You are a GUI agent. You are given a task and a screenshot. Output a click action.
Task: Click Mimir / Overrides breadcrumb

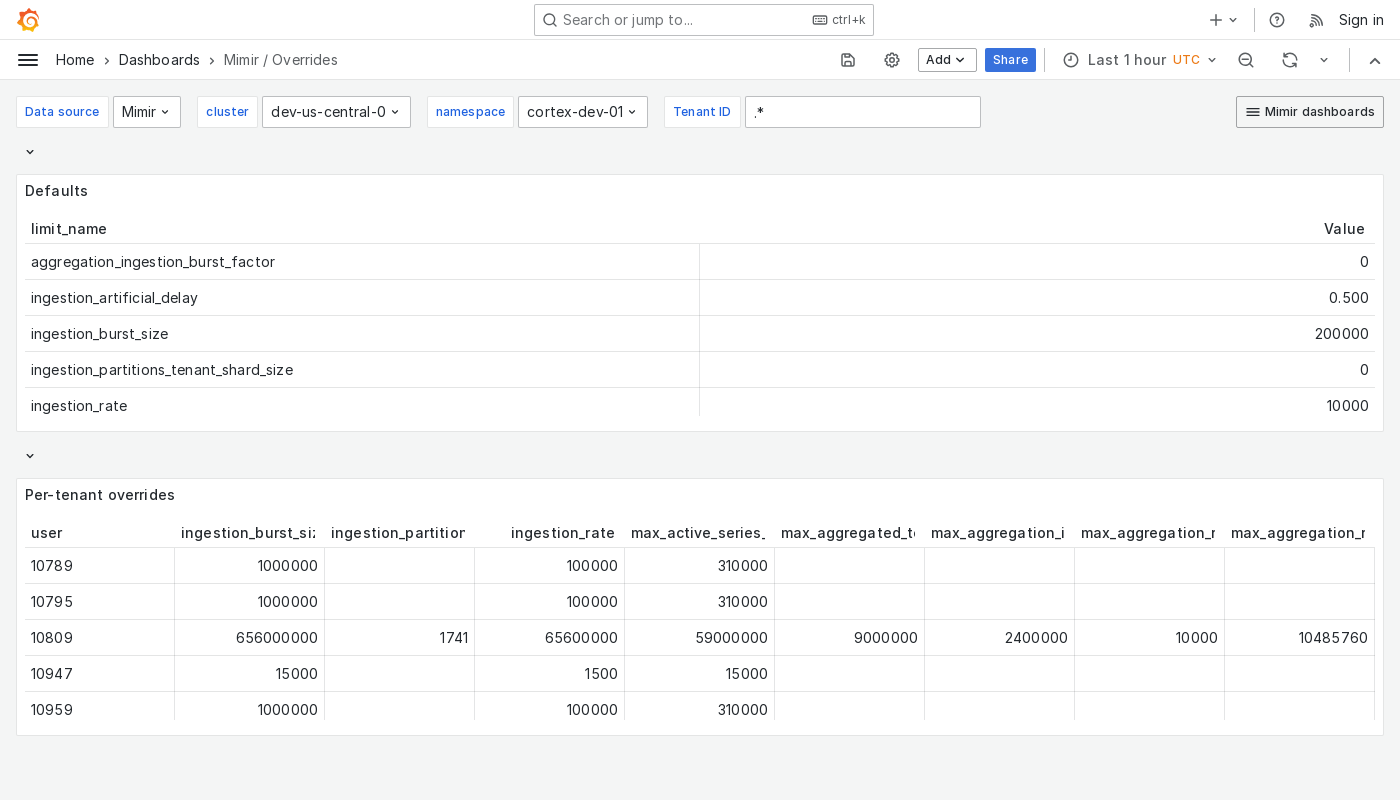pos(281,60)
